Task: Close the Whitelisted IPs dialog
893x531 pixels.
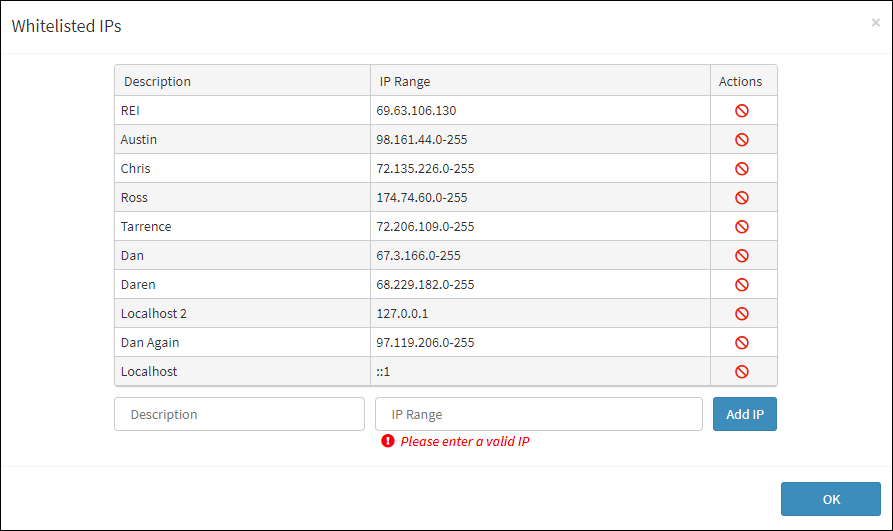Action: point(875,23)
